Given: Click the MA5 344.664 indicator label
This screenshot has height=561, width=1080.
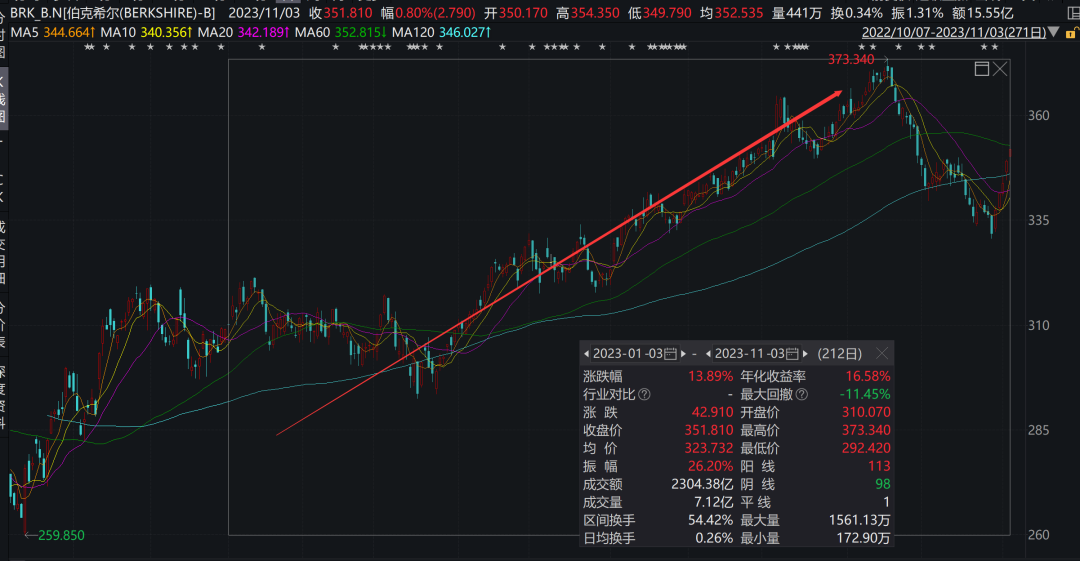Looking at the screenshot, I should 53,32.
